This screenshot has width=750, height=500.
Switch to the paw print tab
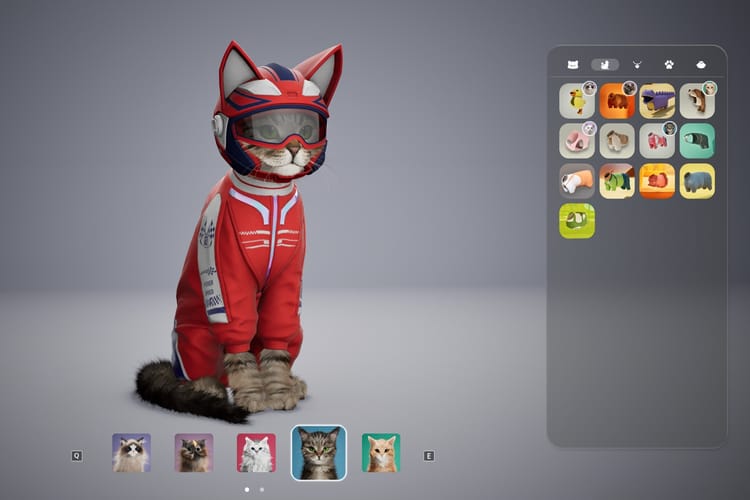point(669,65)
